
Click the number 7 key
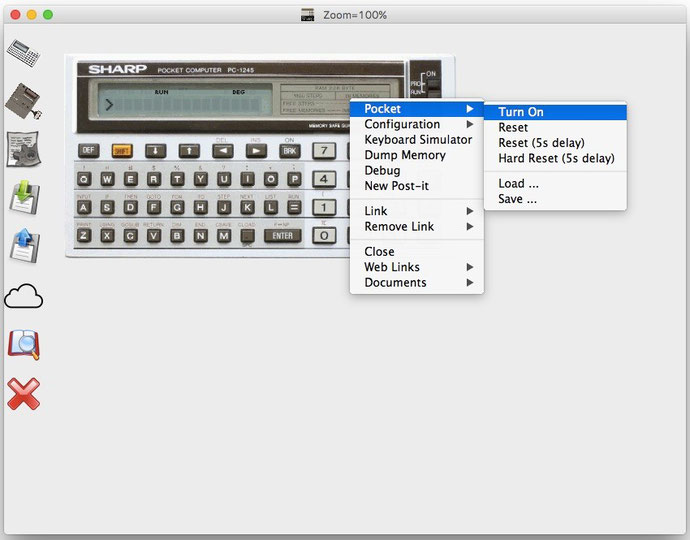(324, 151)
